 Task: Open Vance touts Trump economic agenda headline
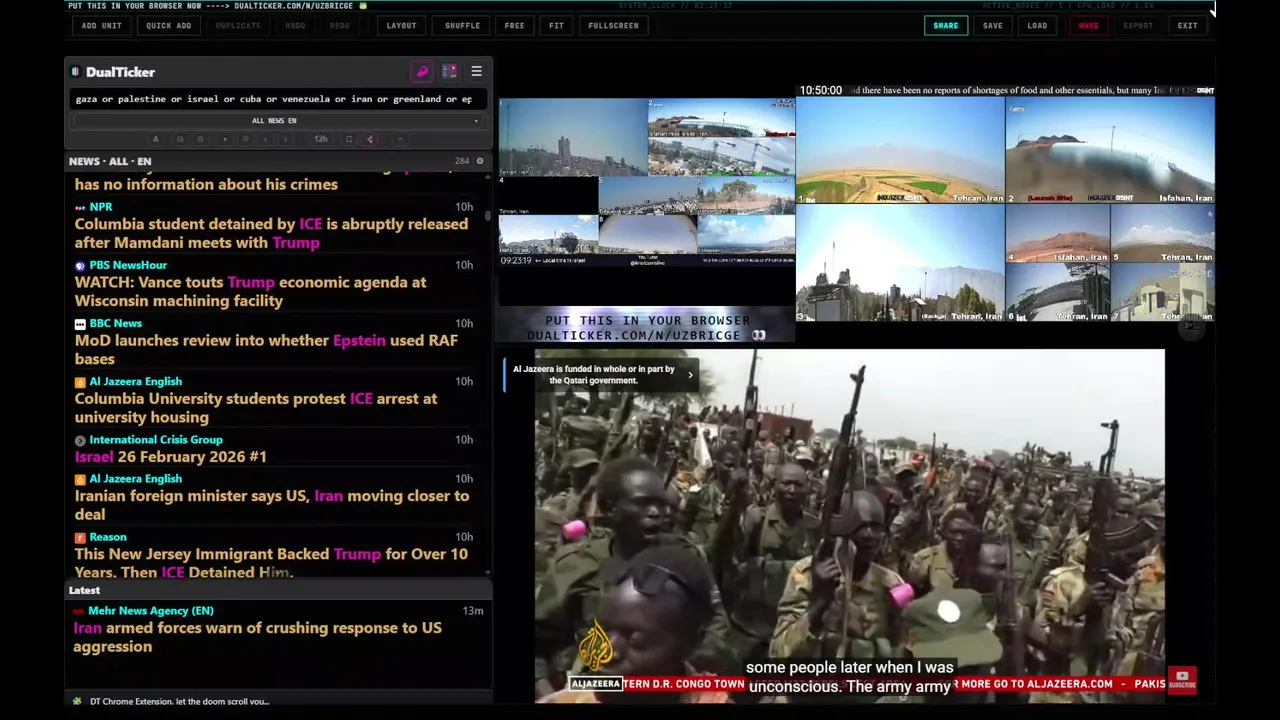[250, 291]
